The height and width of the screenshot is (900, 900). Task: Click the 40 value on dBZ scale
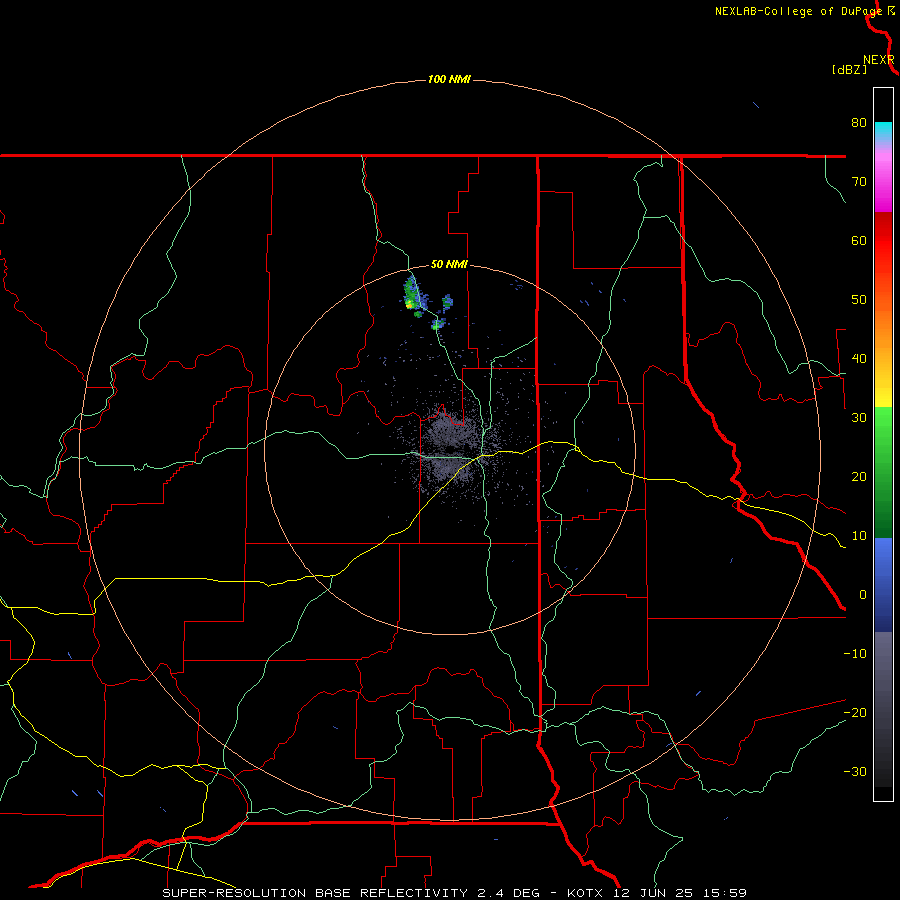point(859,359)
